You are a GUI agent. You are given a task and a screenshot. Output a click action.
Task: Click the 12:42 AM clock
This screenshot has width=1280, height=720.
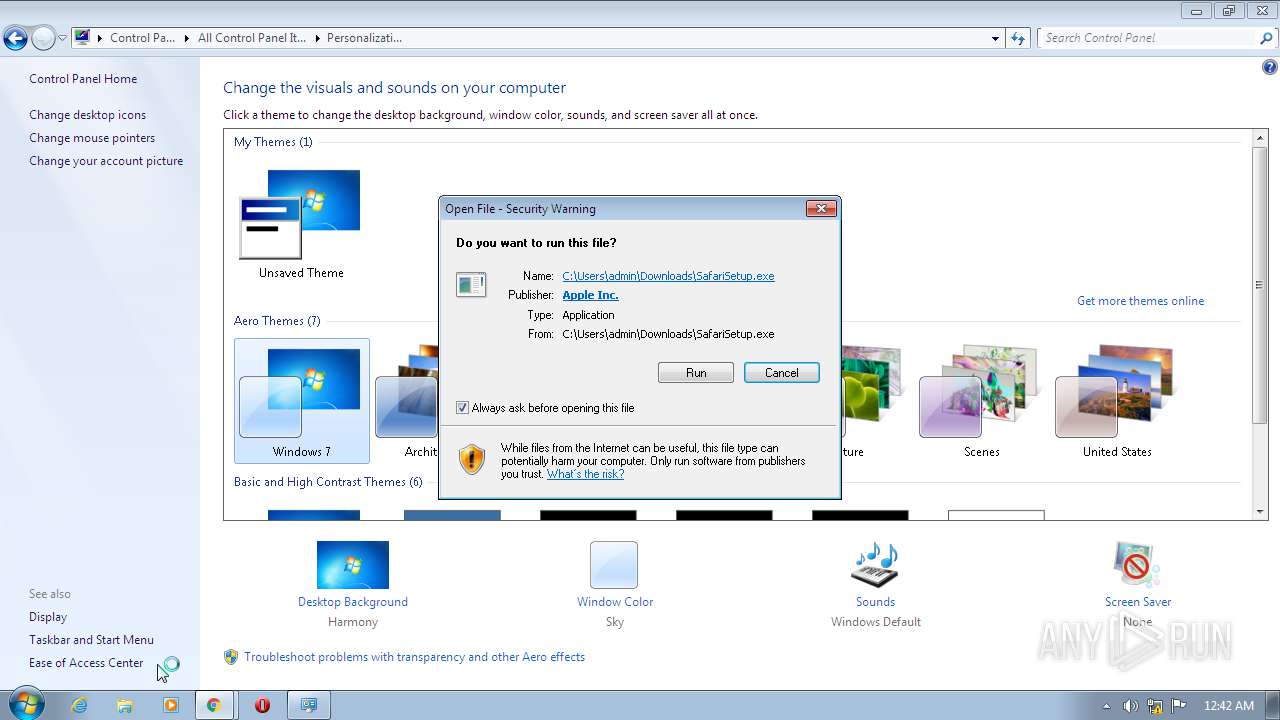click(1229, 706)
